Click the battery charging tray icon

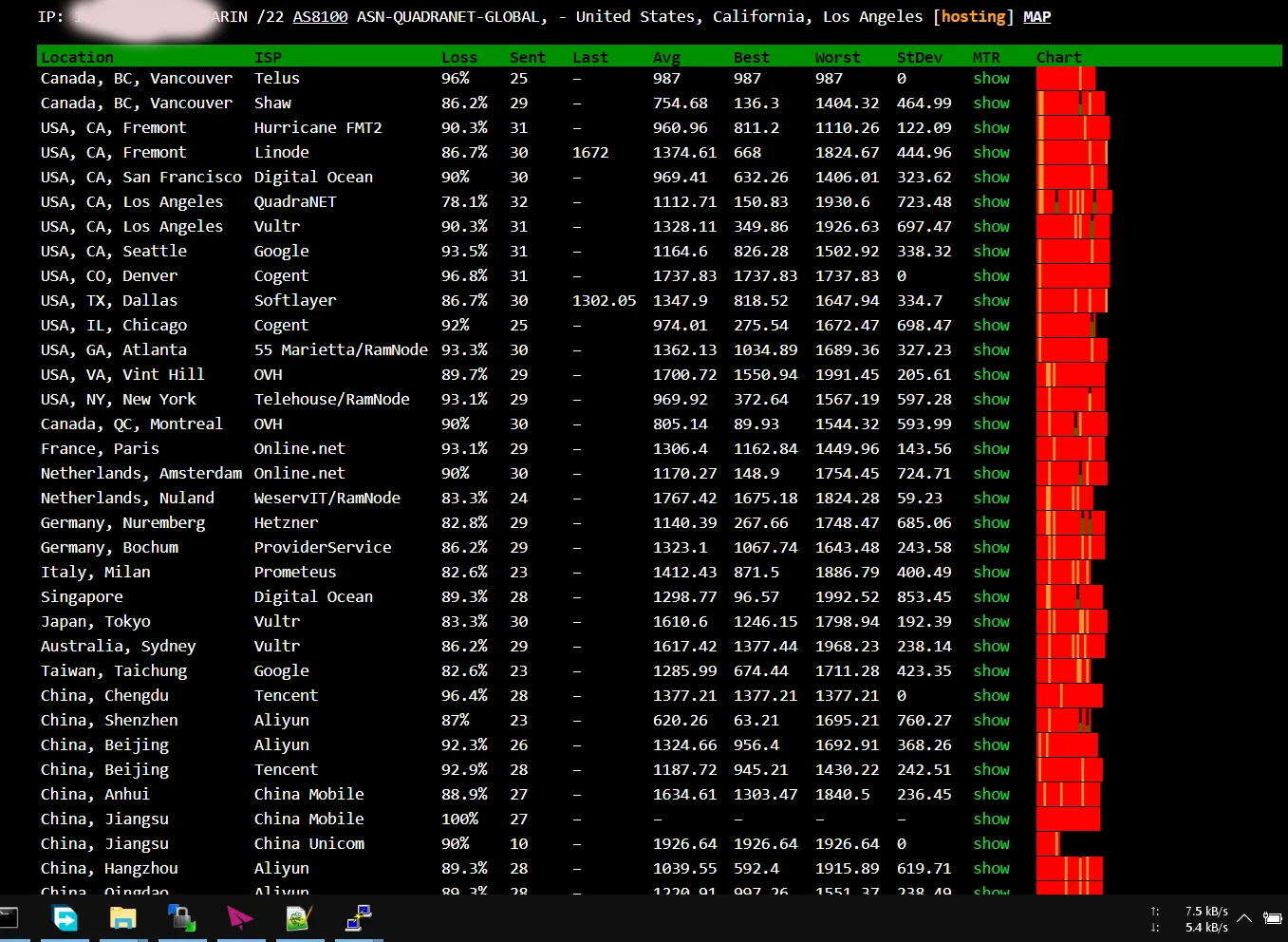pyautogui.click(x=1272, y=918)
